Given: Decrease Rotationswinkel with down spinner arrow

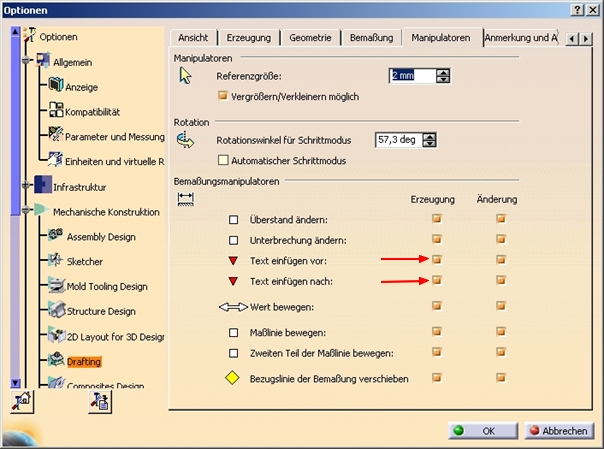Looking at the screenshot, I should point(429,143).
